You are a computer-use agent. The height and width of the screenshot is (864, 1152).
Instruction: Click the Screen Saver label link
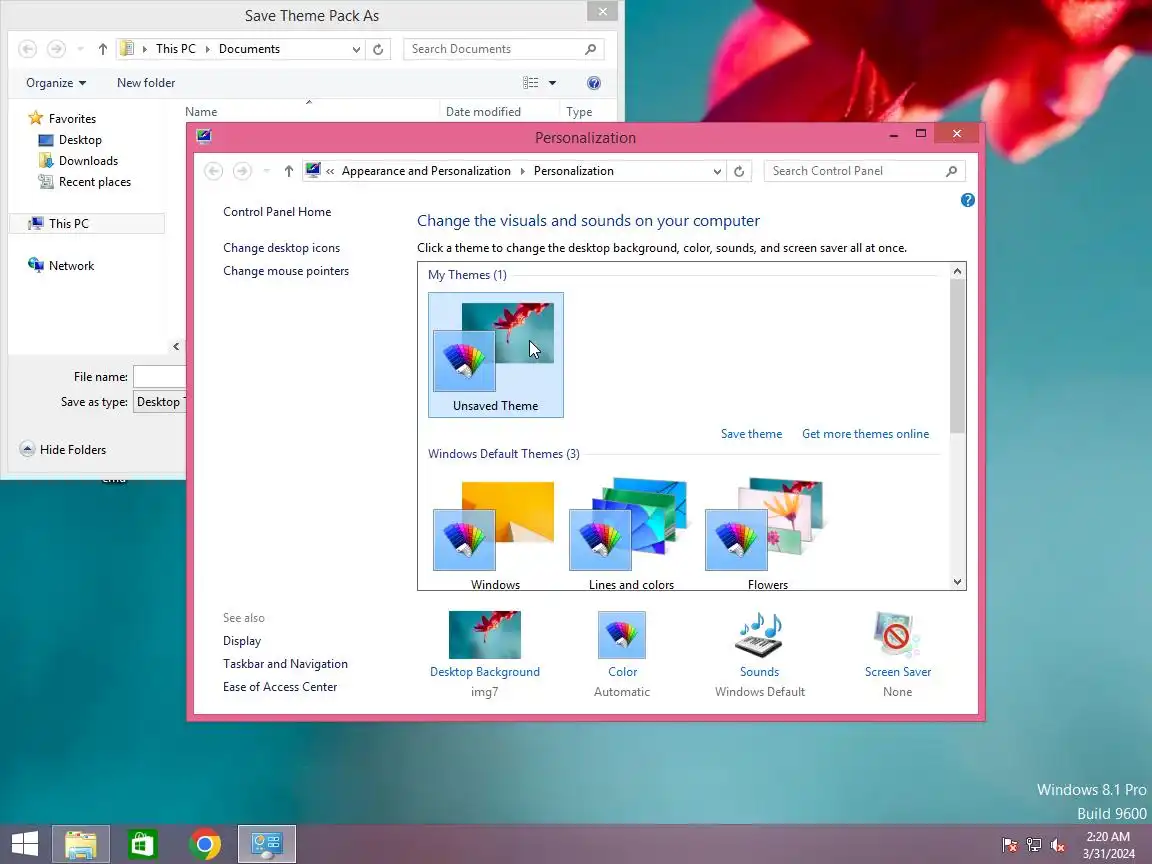(x=897, y=672)
